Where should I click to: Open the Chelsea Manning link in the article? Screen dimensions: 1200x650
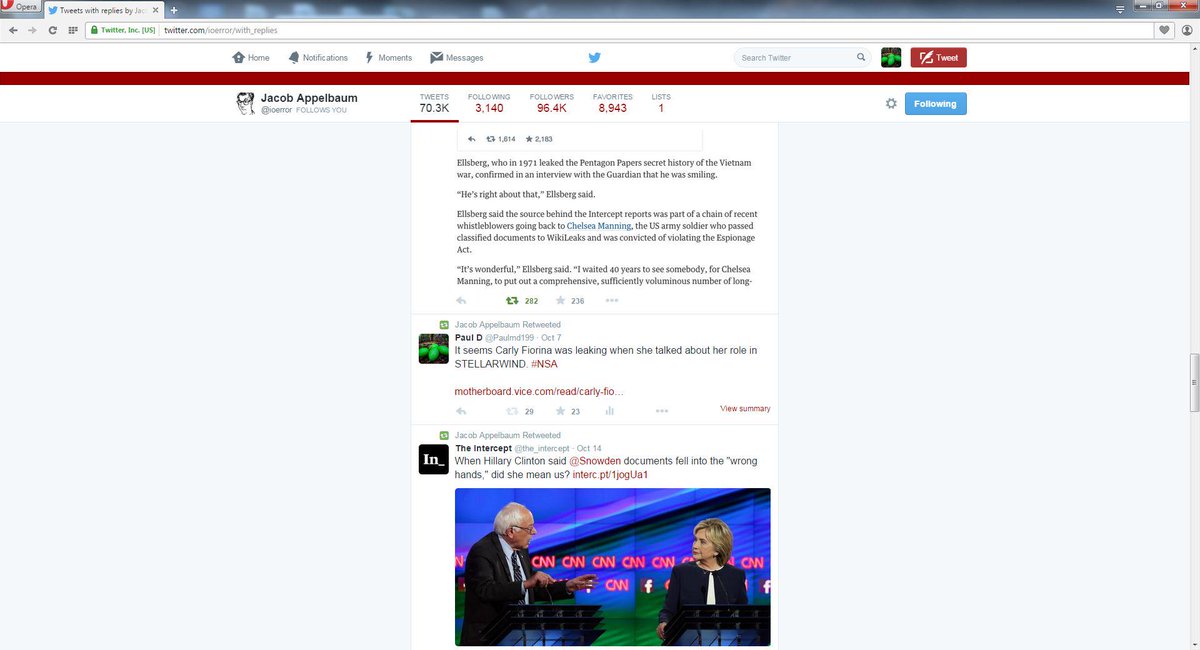(599, 226)
